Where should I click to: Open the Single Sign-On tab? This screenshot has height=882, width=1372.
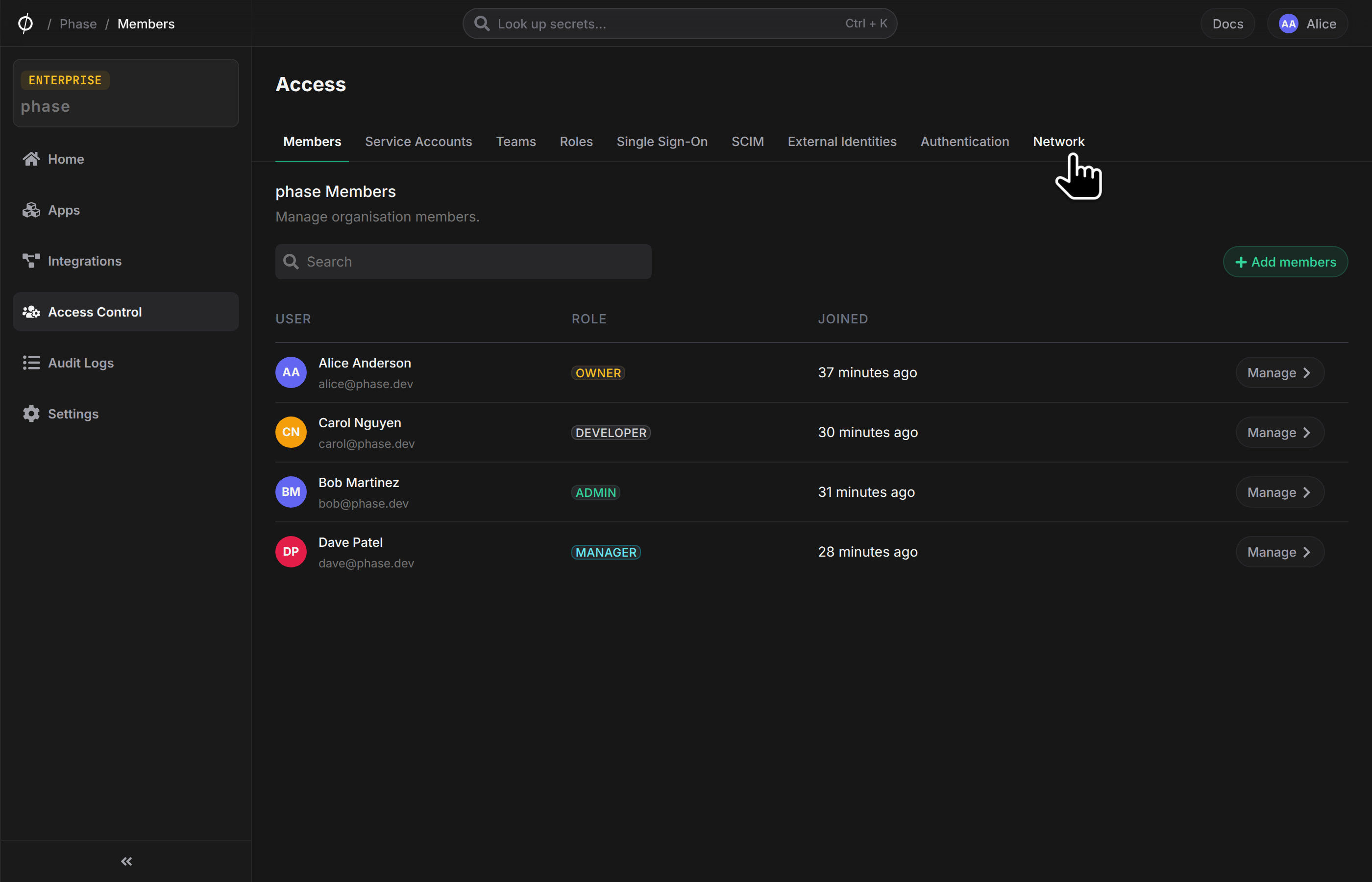pyautogui.click(x=662, y=142)
